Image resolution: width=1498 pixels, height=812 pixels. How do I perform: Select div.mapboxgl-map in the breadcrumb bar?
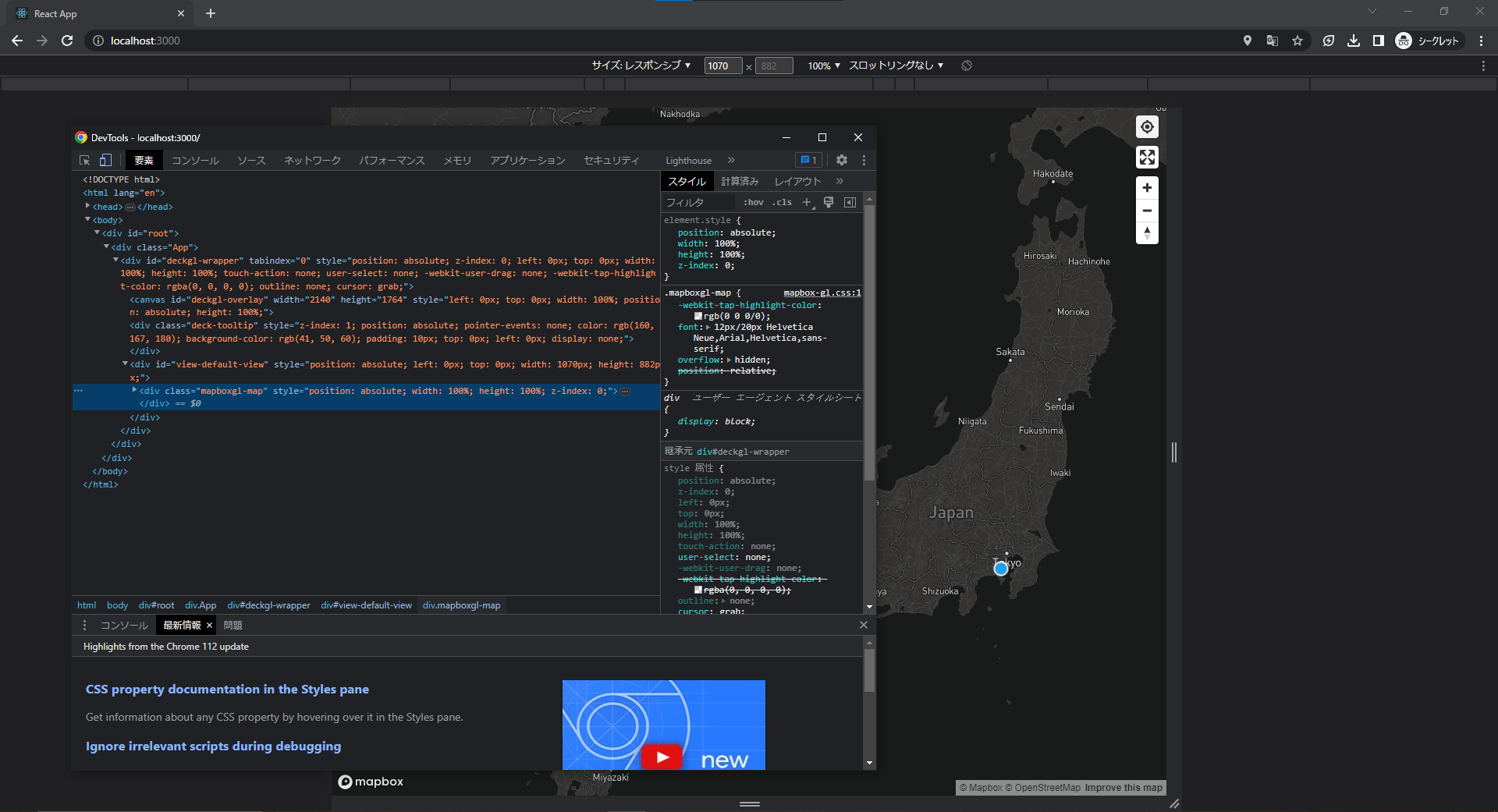coord(461,605)
